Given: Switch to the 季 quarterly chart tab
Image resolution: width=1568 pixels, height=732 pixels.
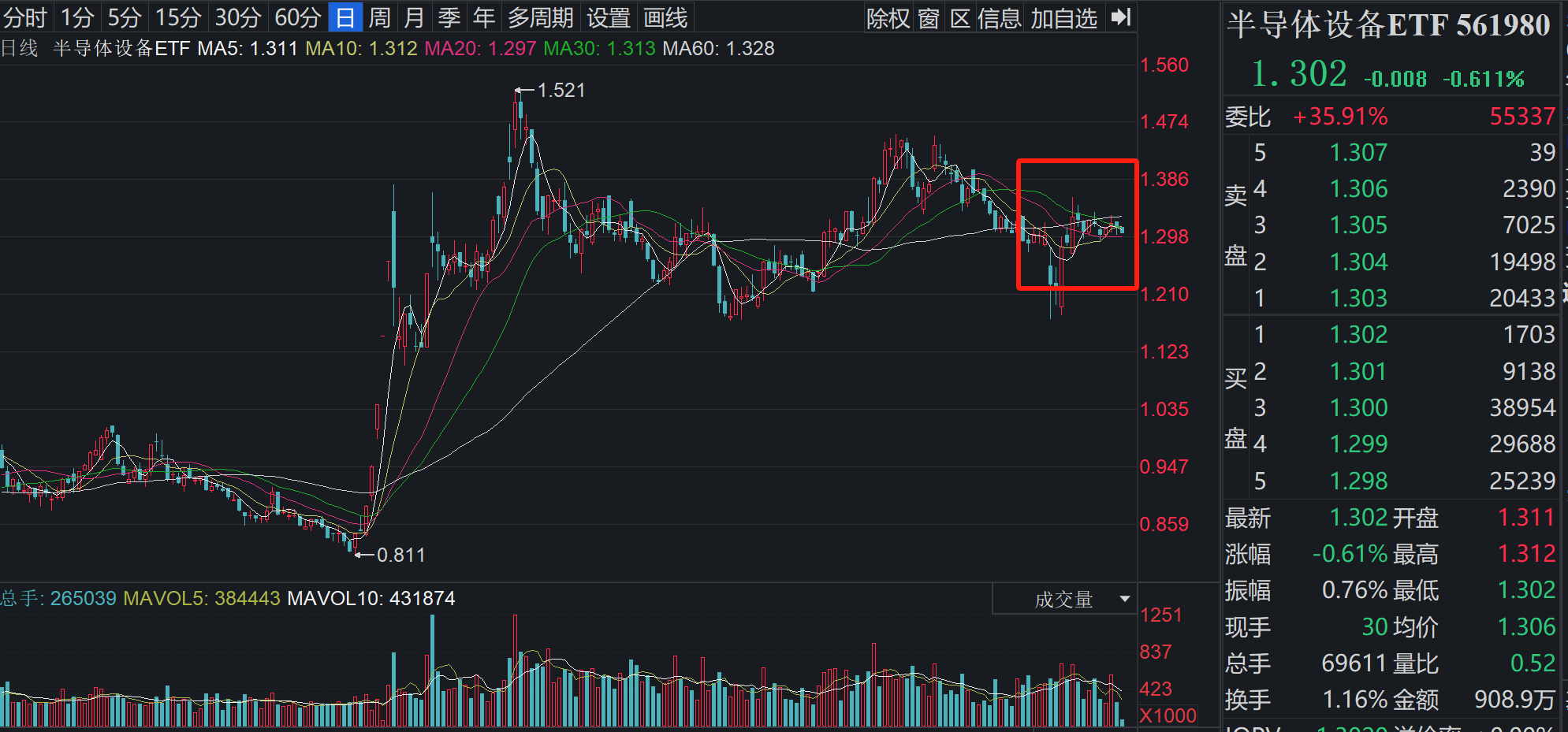Looking at the screenshot, I should click(449, 17).
